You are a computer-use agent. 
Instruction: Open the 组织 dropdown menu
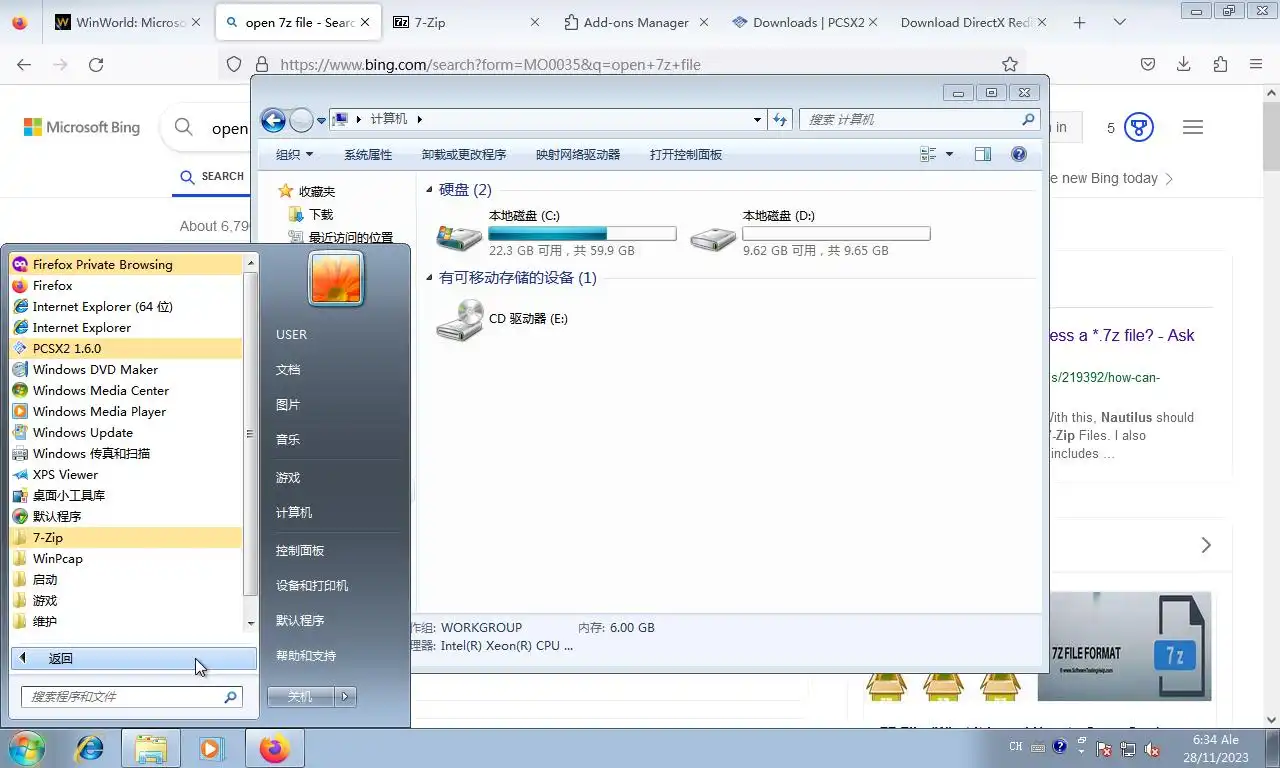tap(294, 154)
